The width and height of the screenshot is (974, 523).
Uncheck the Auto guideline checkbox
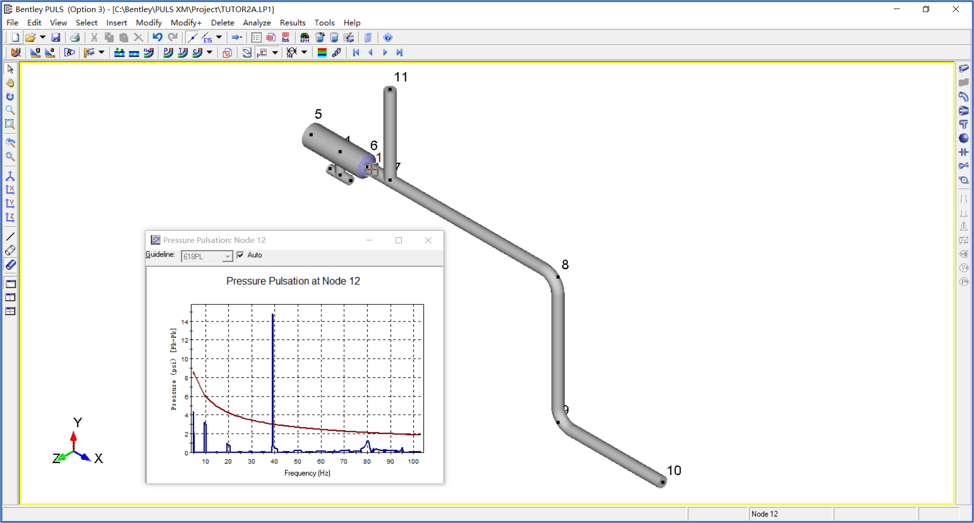point(240,256)
